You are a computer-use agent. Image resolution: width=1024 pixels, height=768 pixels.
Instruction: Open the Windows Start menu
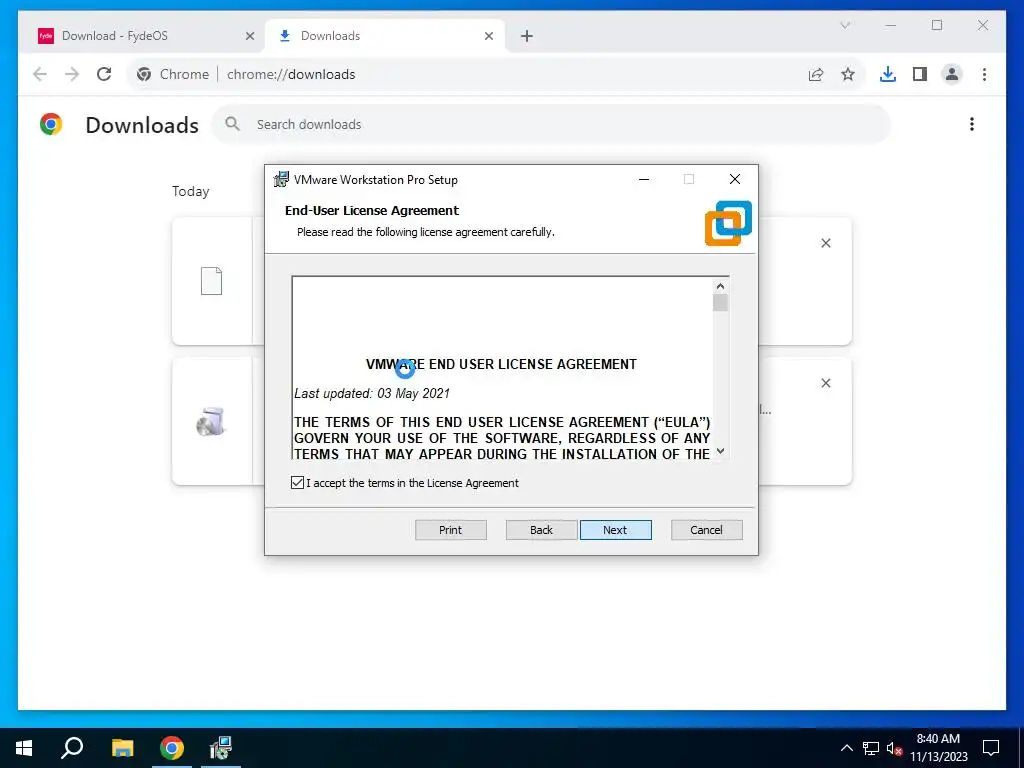[24, 748]
